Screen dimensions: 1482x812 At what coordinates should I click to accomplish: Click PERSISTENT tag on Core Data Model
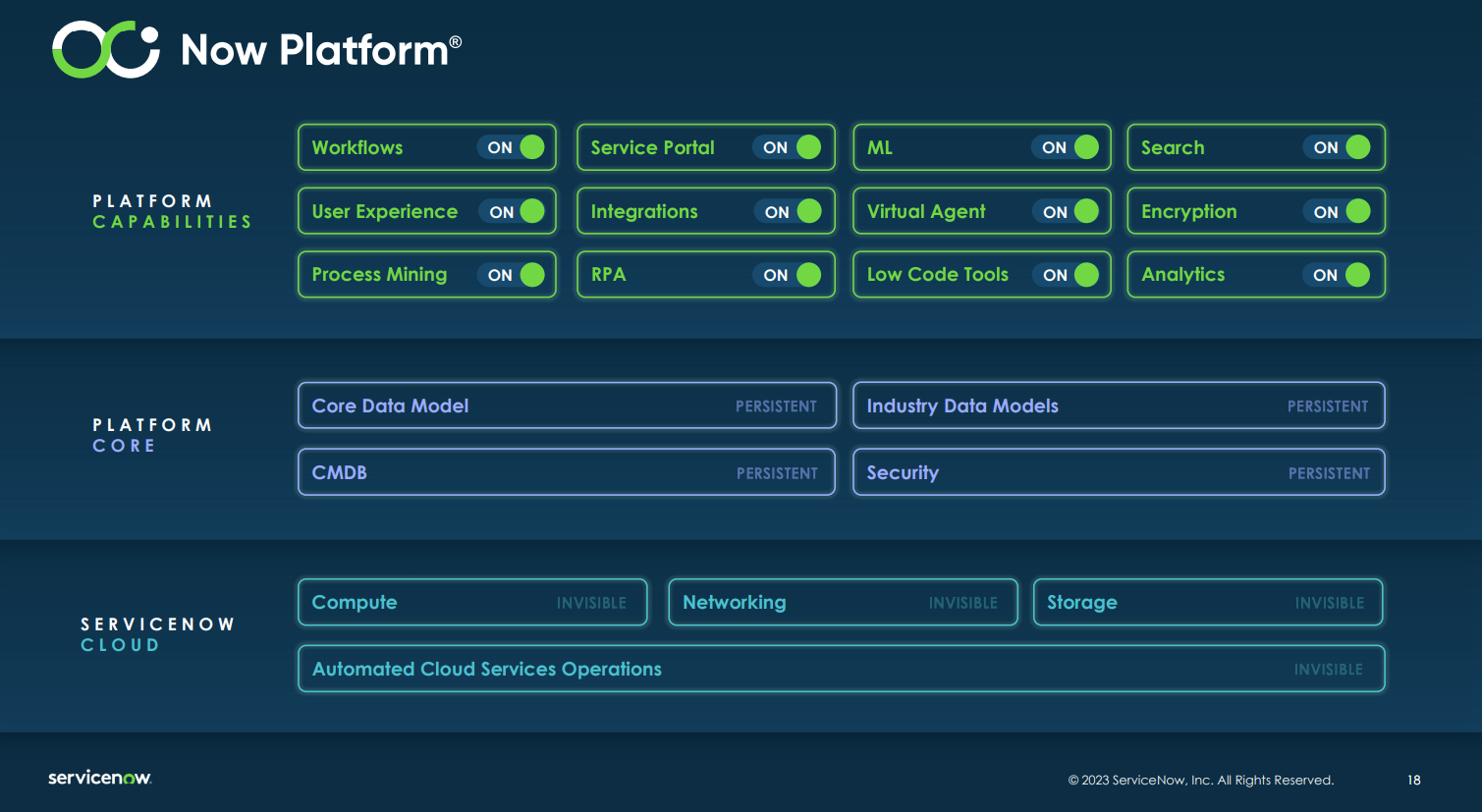point(776,406)
